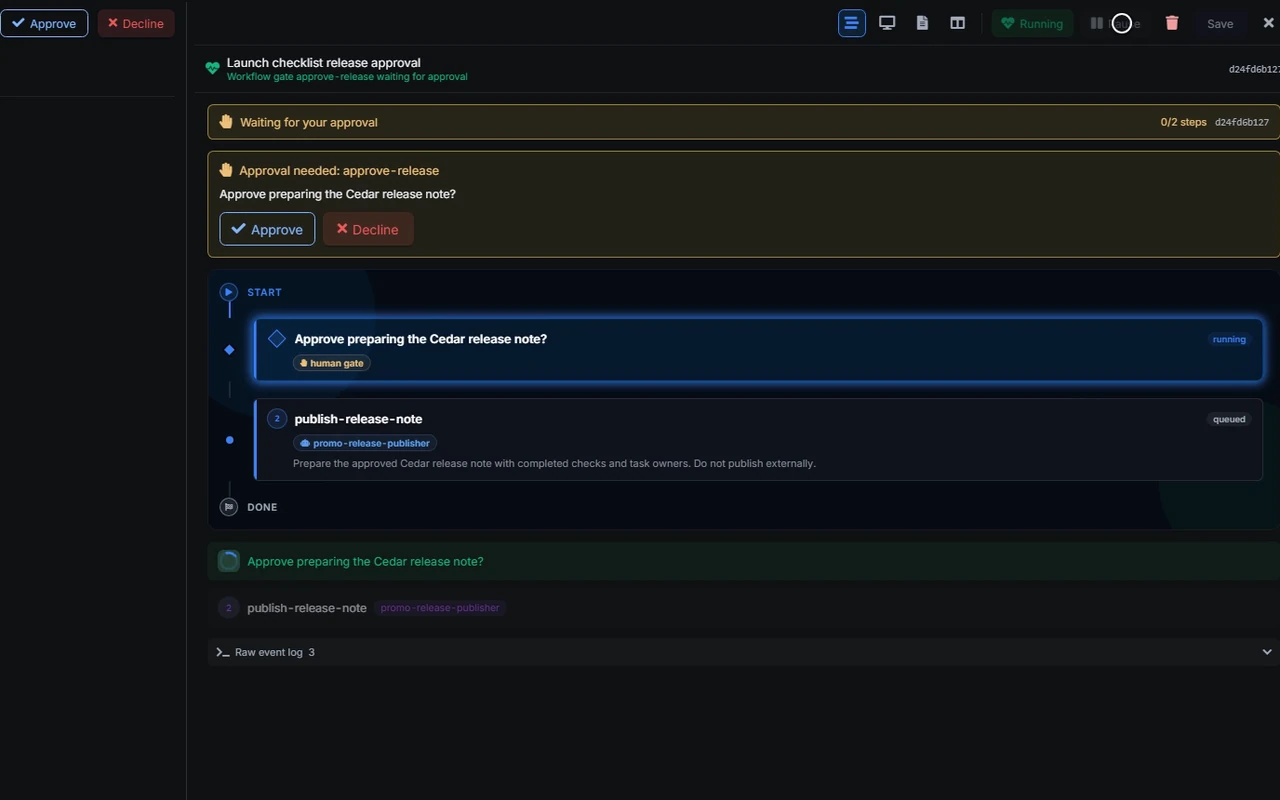
Task: Click the step 2 circle in the lower step list
Action: coord(229,608)
